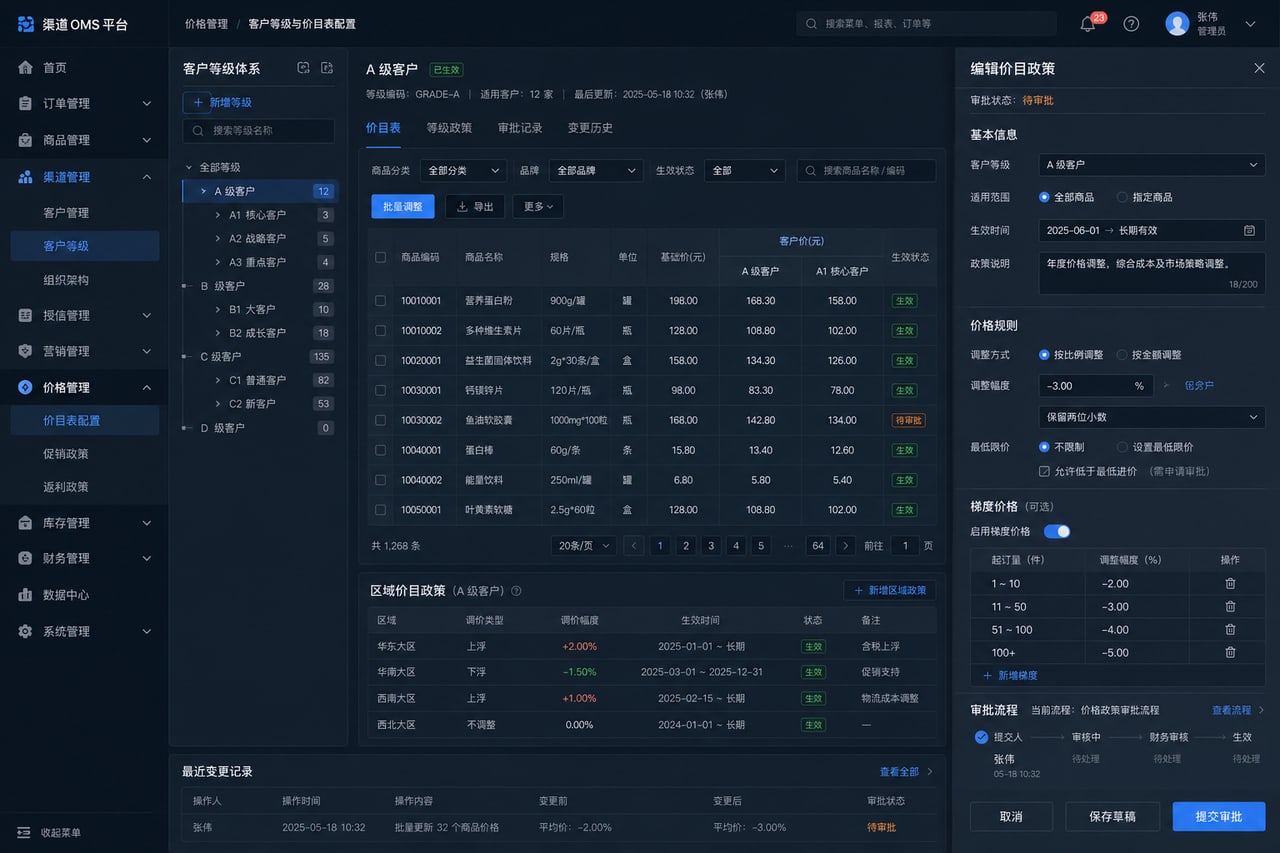
Task: Click the 搜索等级名称 search field
Action: pyautogui.click(x=259, y=130)
